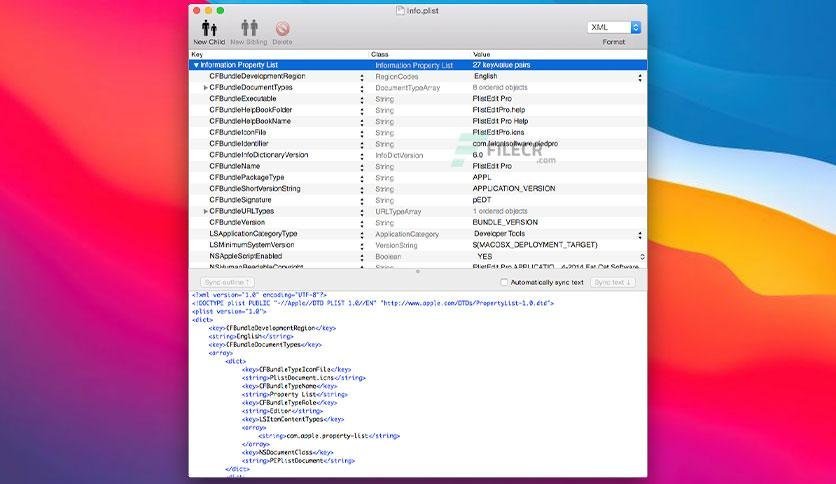Click the value '$(MACOSX_DEPLOYMENT_TARGET)'

tap(535, 245)
